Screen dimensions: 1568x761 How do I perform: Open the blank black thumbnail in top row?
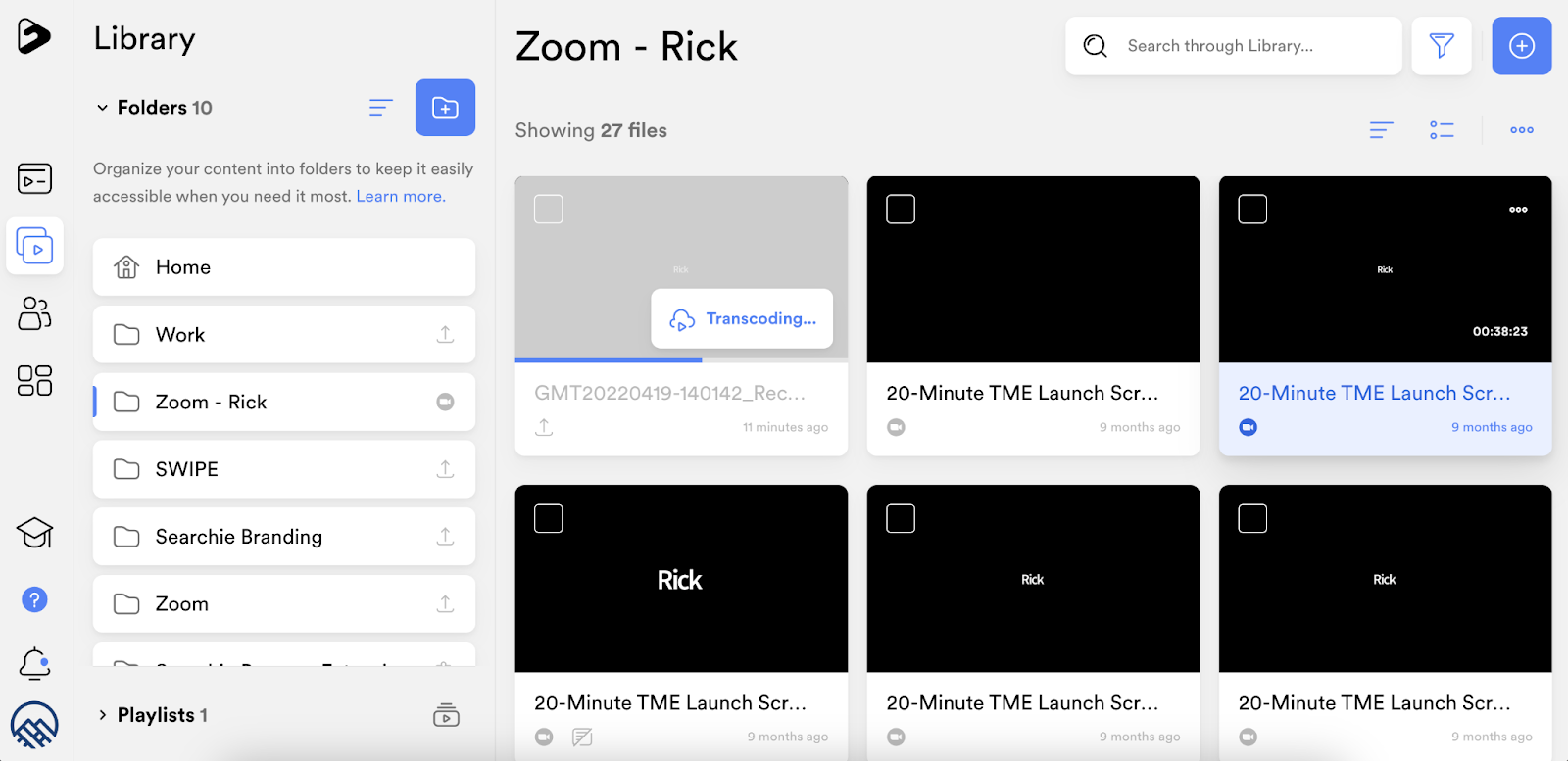click(x=1033, y=269)
